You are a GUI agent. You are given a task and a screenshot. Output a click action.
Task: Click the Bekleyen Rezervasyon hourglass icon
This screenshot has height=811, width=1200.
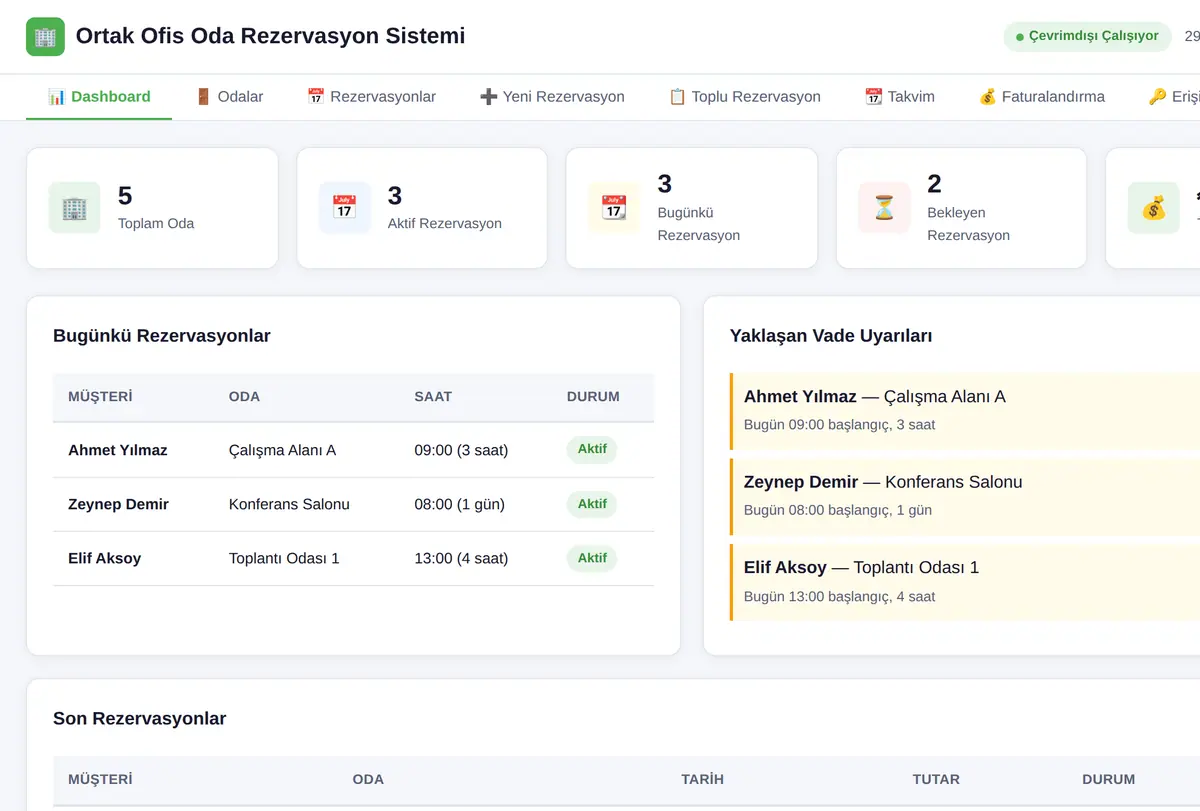point(884,208)
